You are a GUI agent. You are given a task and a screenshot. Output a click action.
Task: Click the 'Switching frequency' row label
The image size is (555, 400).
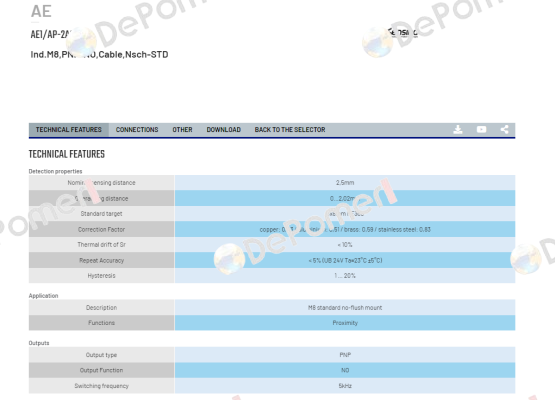tap(101, 386)
